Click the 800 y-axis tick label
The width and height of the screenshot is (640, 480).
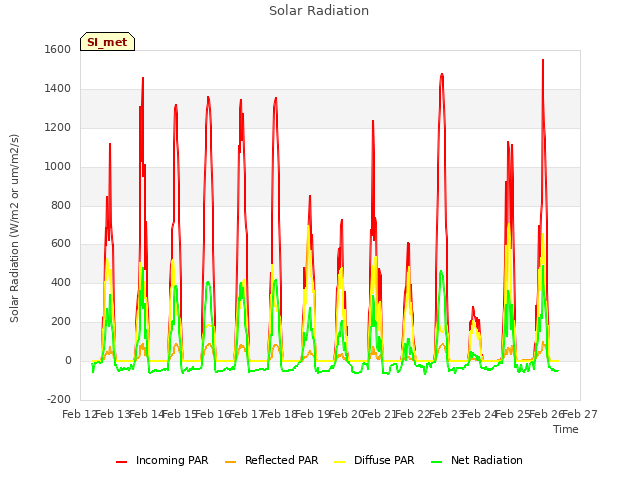tap(61, 206)
